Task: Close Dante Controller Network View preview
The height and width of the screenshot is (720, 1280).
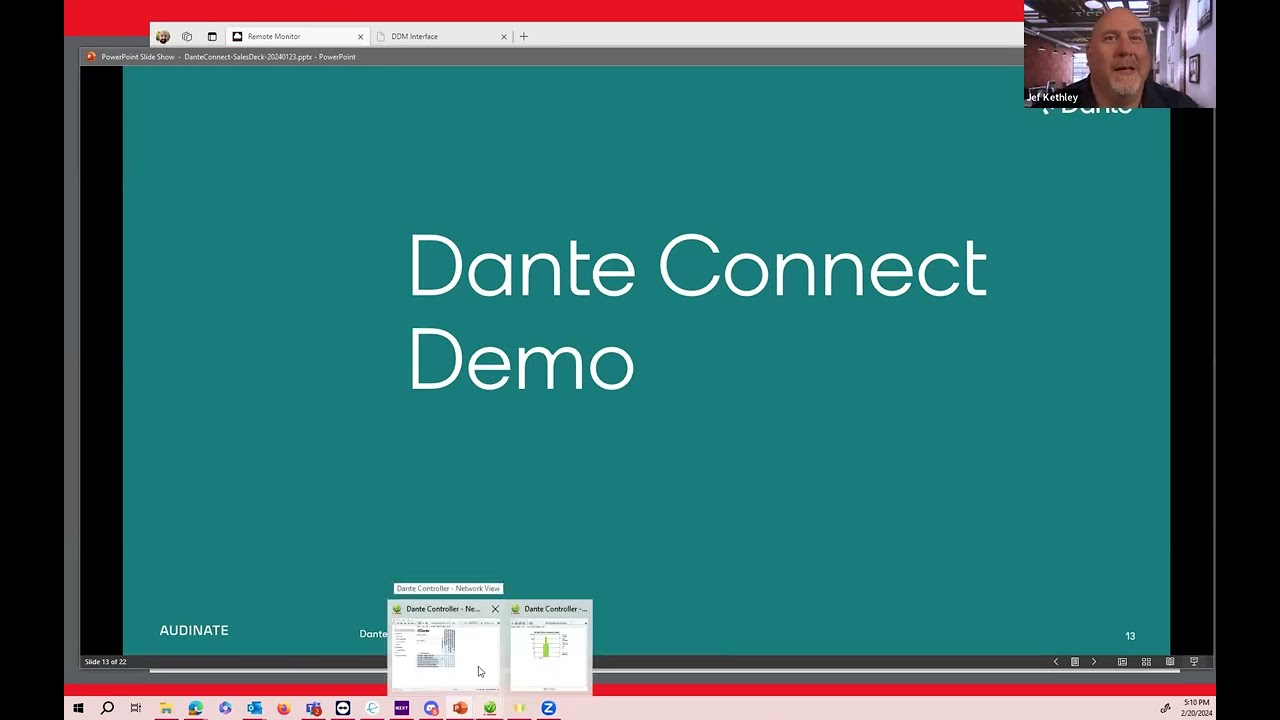Action: tap(495, 609)
